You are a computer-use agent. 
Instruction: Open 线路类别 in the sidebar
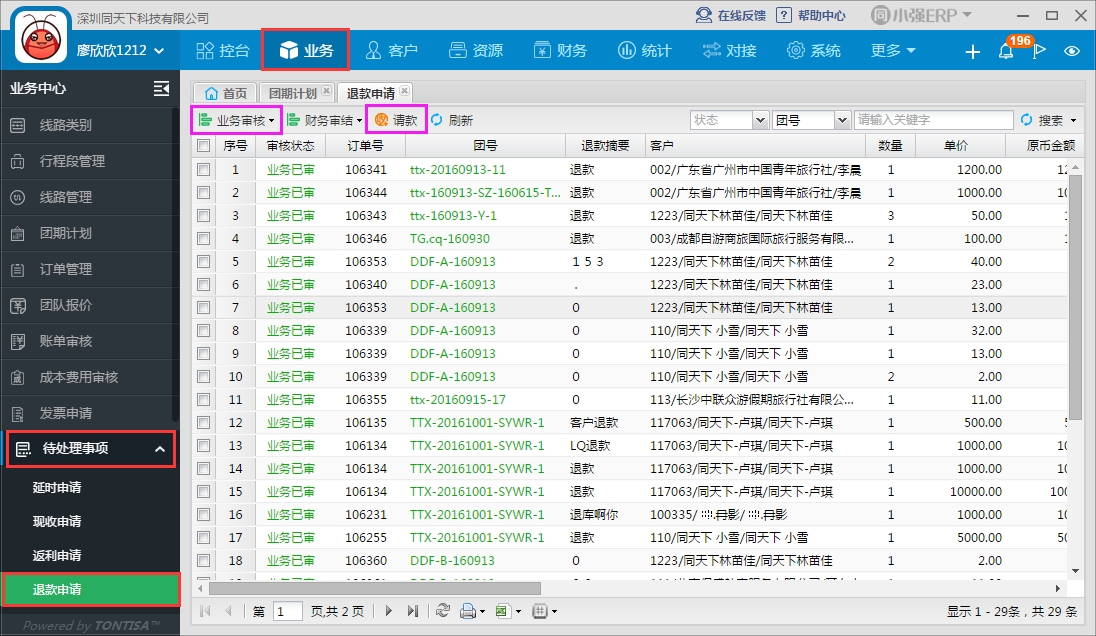click(89, 125)
